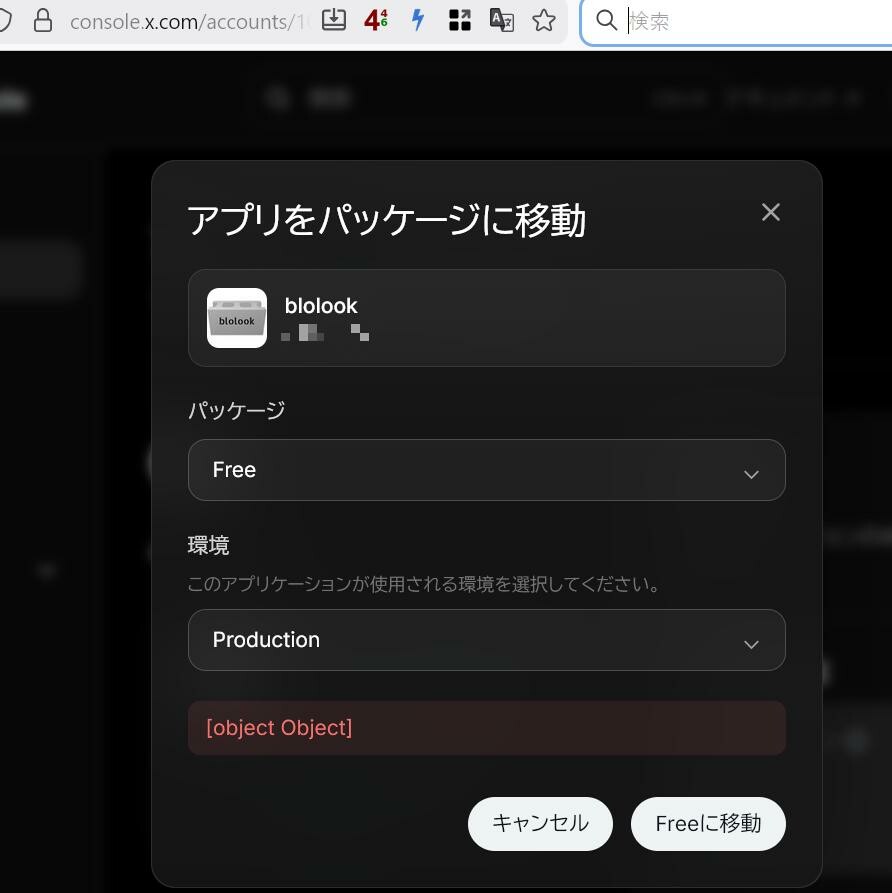892x893 pixels.
Task: Click the console.x.com address bar URL
Action: click(190, 21)
